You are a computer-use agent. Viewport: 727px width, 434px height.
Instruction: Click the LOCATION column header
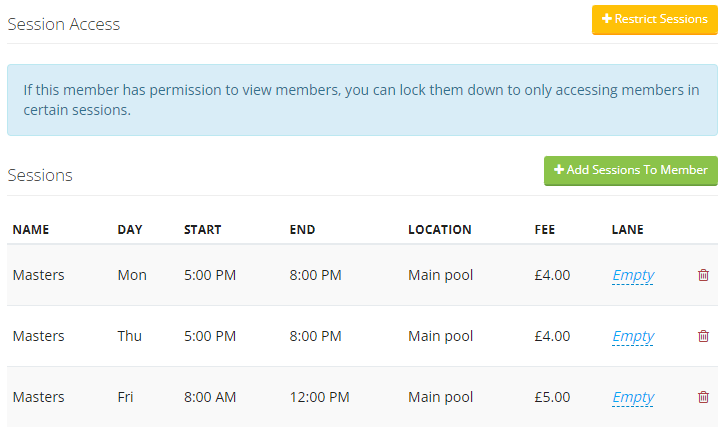(x=440, y=230)
